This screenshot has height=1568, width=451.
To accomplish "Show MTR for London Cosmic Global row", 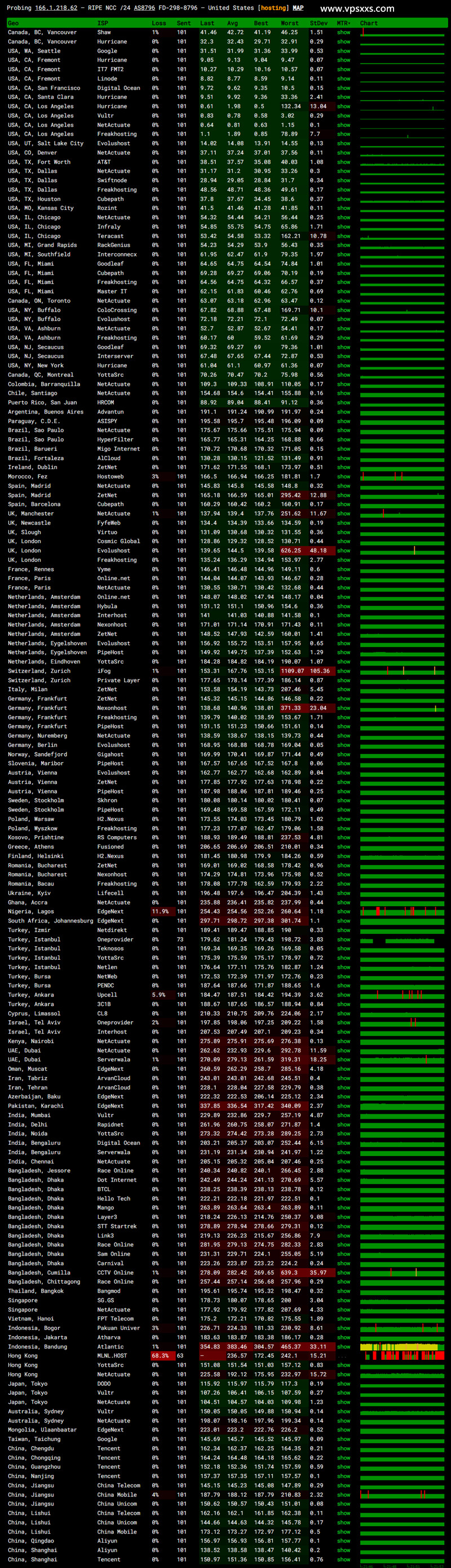I will [x=344, y=541].
